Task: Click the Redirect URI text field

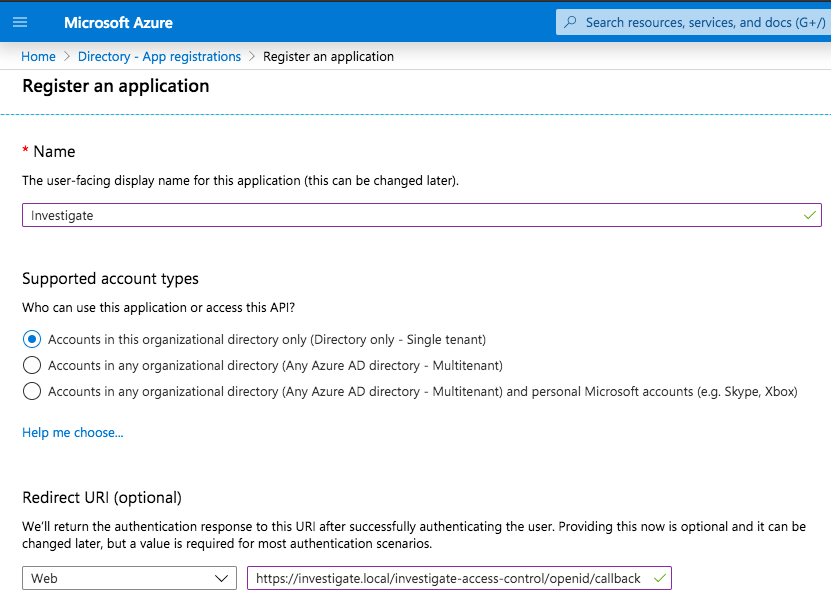Action: [x=450, y=578]
